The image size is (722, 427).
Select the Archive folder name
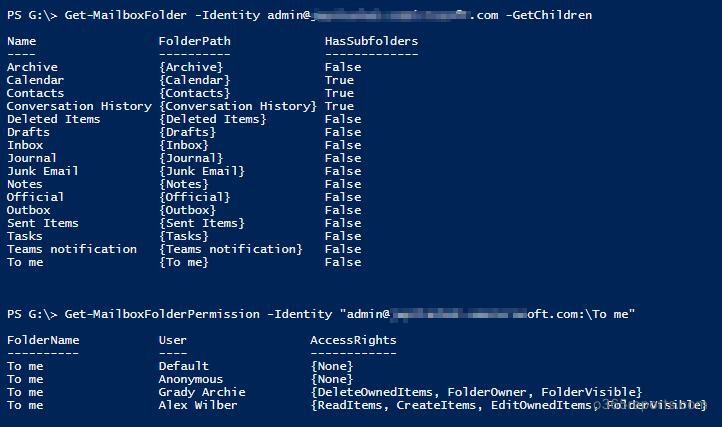(32, 67)
